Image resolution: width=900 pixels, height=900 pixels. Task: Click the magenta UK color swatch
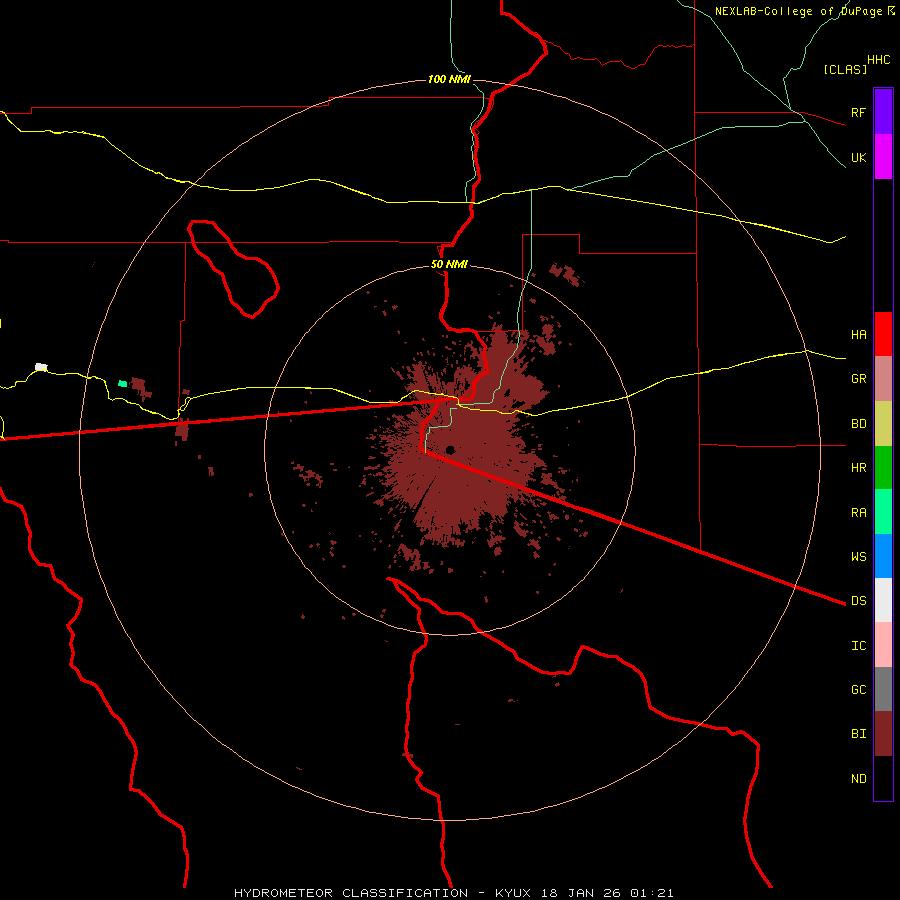click(883, 157)
